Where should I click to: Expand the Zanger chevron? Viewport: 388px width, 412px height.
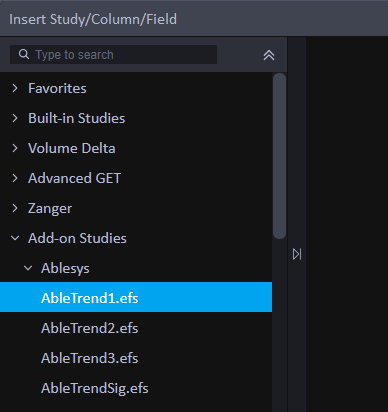15,208
